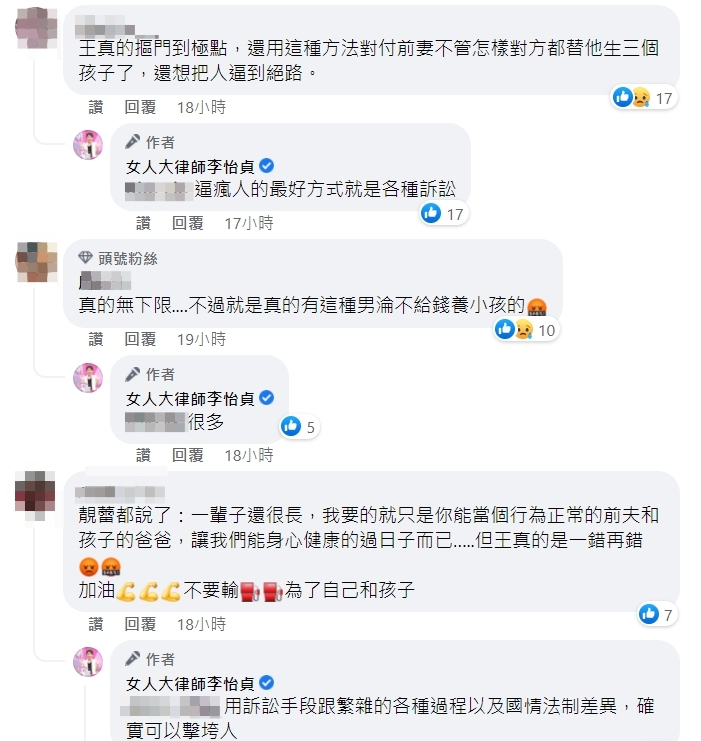Open the 5 likes on author's 很多 reply
701x741 pixels.
point(299,427)
